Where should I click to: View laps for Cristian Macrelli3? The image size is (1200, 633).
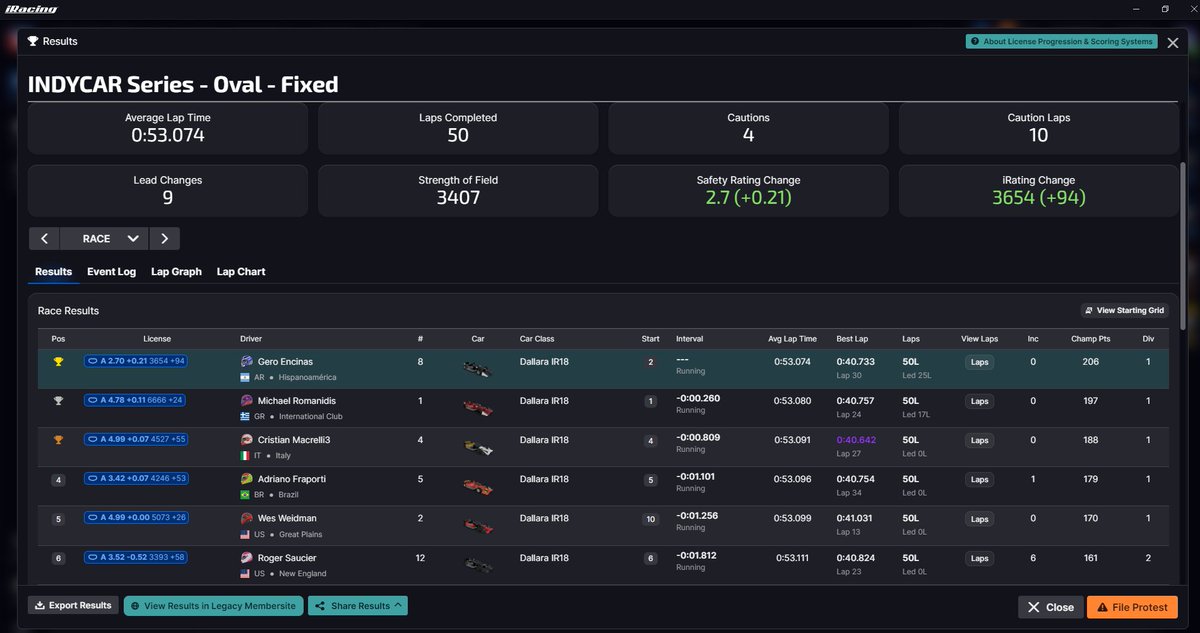tap(979, 440)
